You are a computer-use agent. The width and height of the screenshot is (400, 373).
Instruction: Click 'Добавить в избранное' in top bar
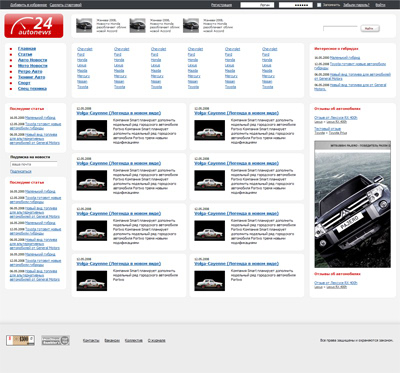(x=28, y=5)
